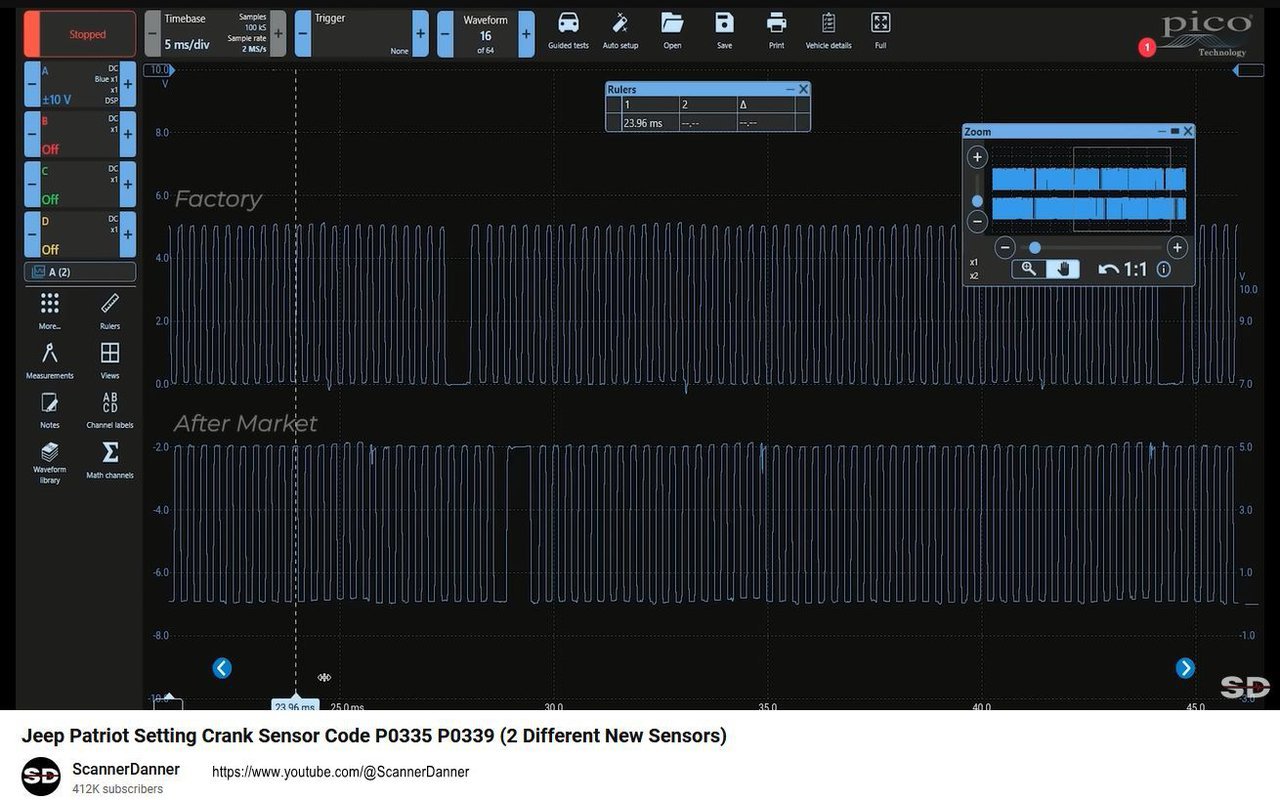Image resolution: width=1280 pixels, height=800 pixels.
Task: Open Channel labels tool
Action: click(110, 410)
